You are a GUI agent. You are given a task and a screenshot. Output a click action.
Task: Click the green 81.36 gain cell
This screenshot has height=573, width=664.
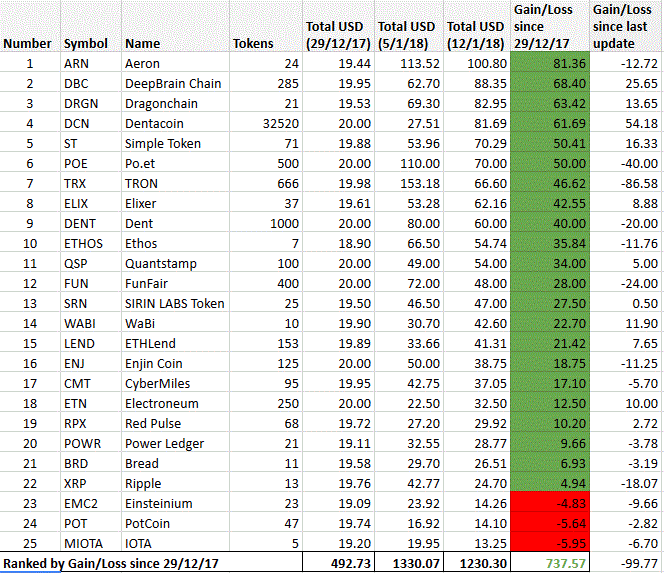pos(550,64)
